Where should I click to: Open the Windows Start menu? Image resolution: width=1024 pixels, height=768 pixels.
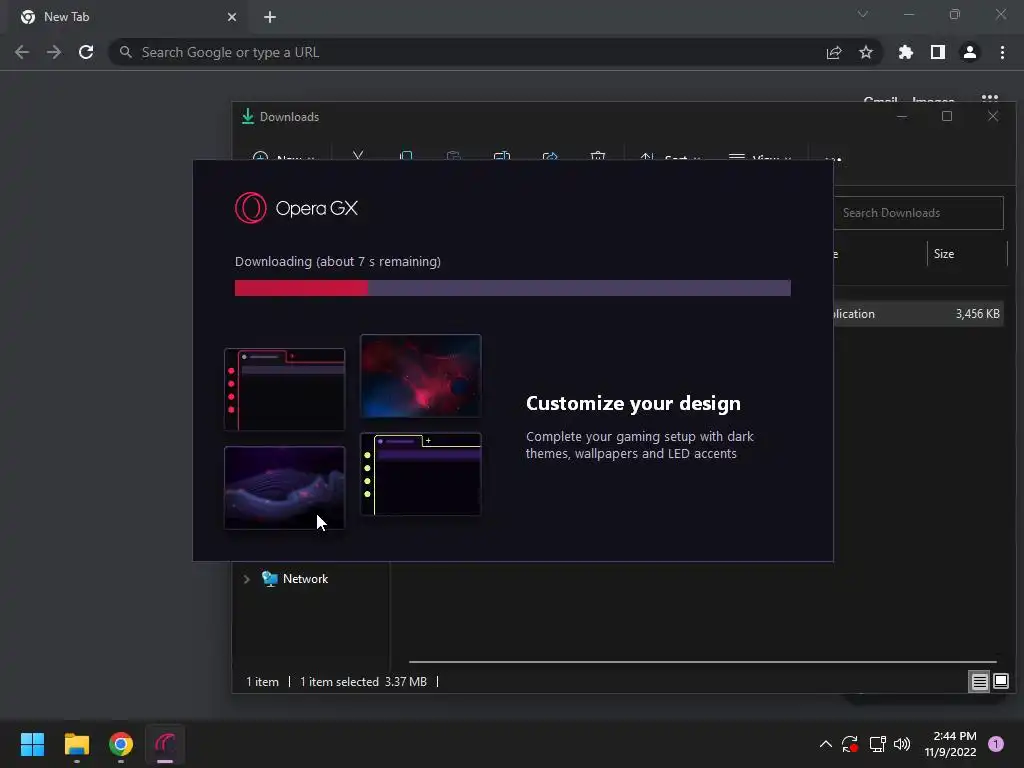[32, 744]
